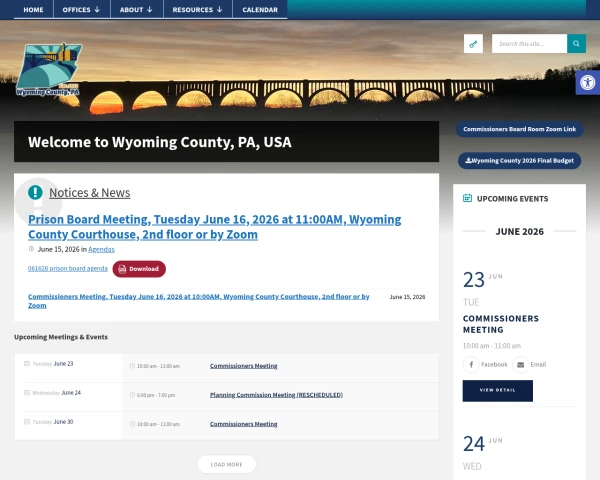Image resolution: width=600 pixels, height=480 pixels.
Task: Go to the Home menu item
Action: pyautogui.click(x=33, y=10)
